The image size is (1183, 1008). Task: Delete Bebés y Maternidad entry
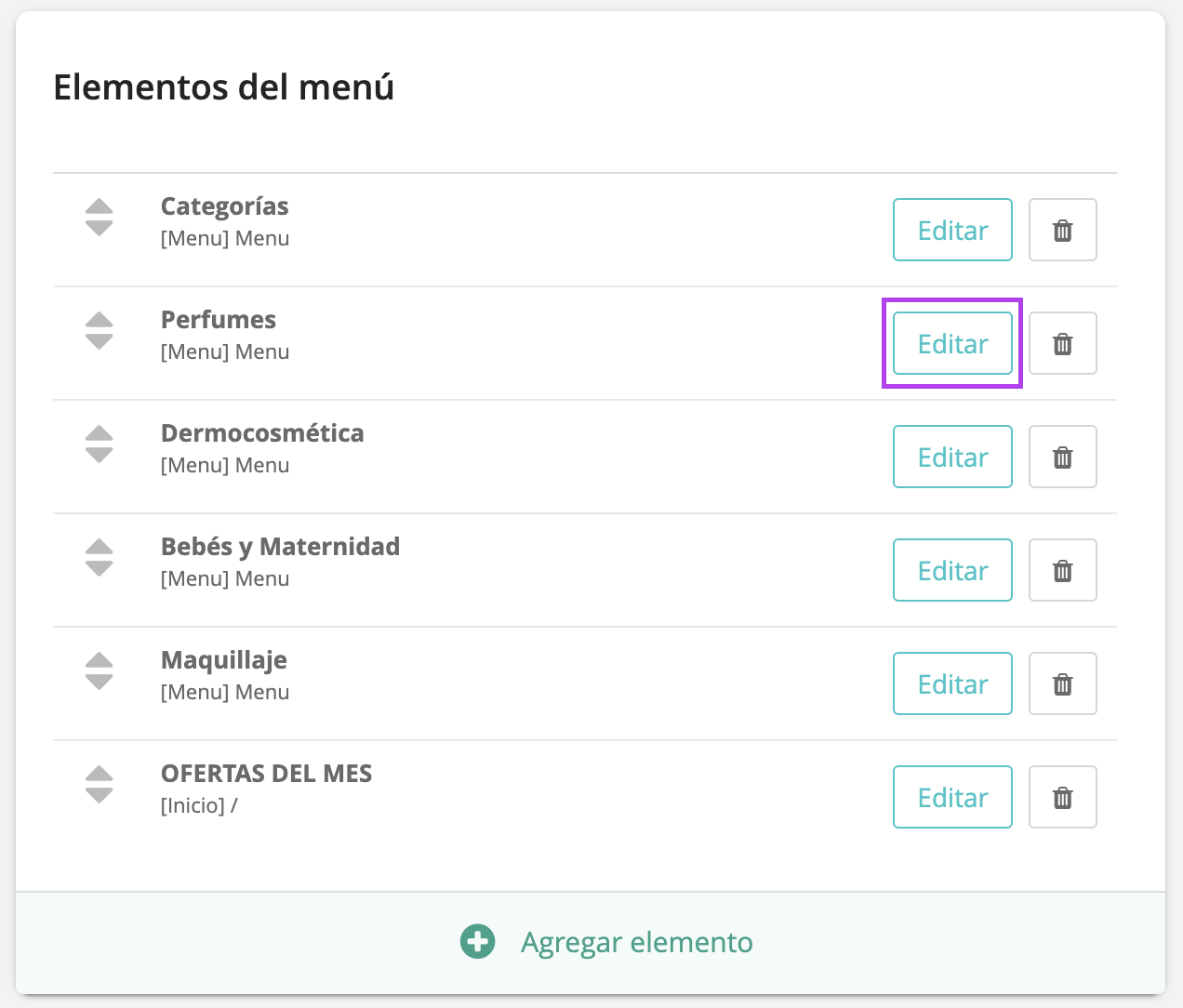pyautogui.click(x=1062, y=570)
